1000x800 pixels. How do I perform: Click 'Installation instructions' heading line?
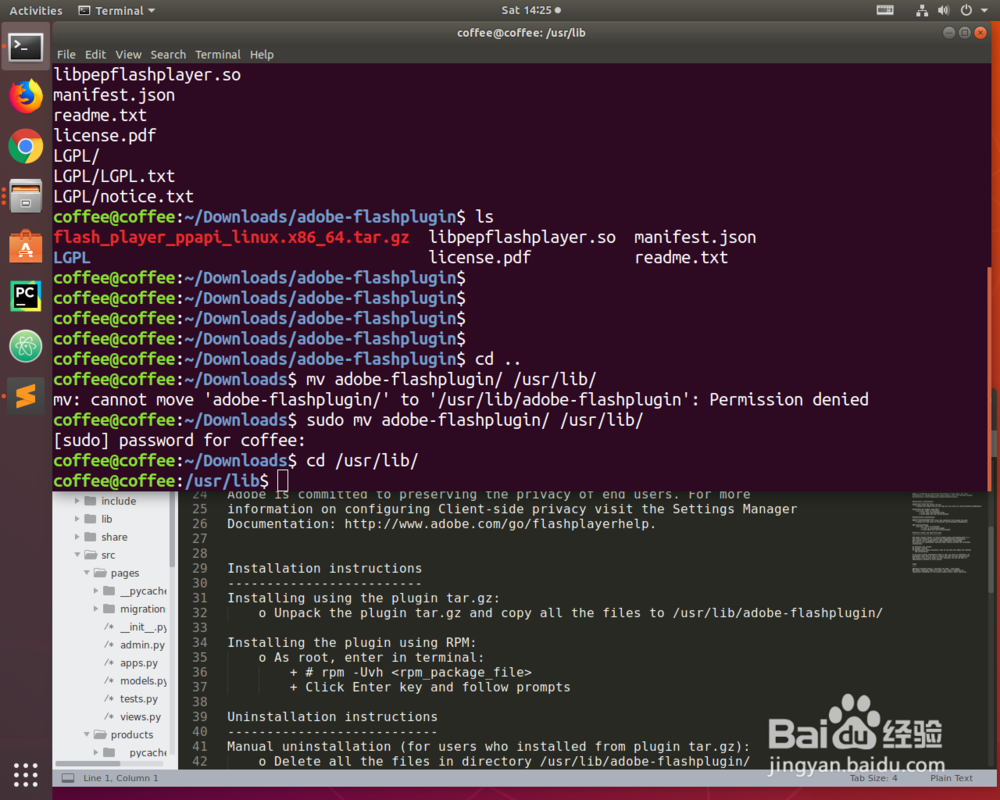[325, 568]
